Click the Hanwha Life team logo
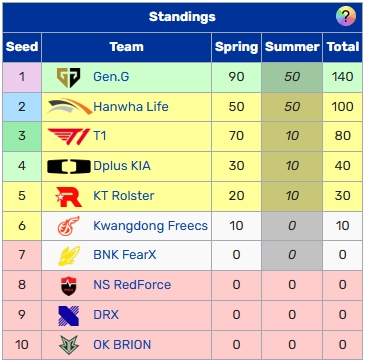This screenshot has width=366, height=363. 68,107
